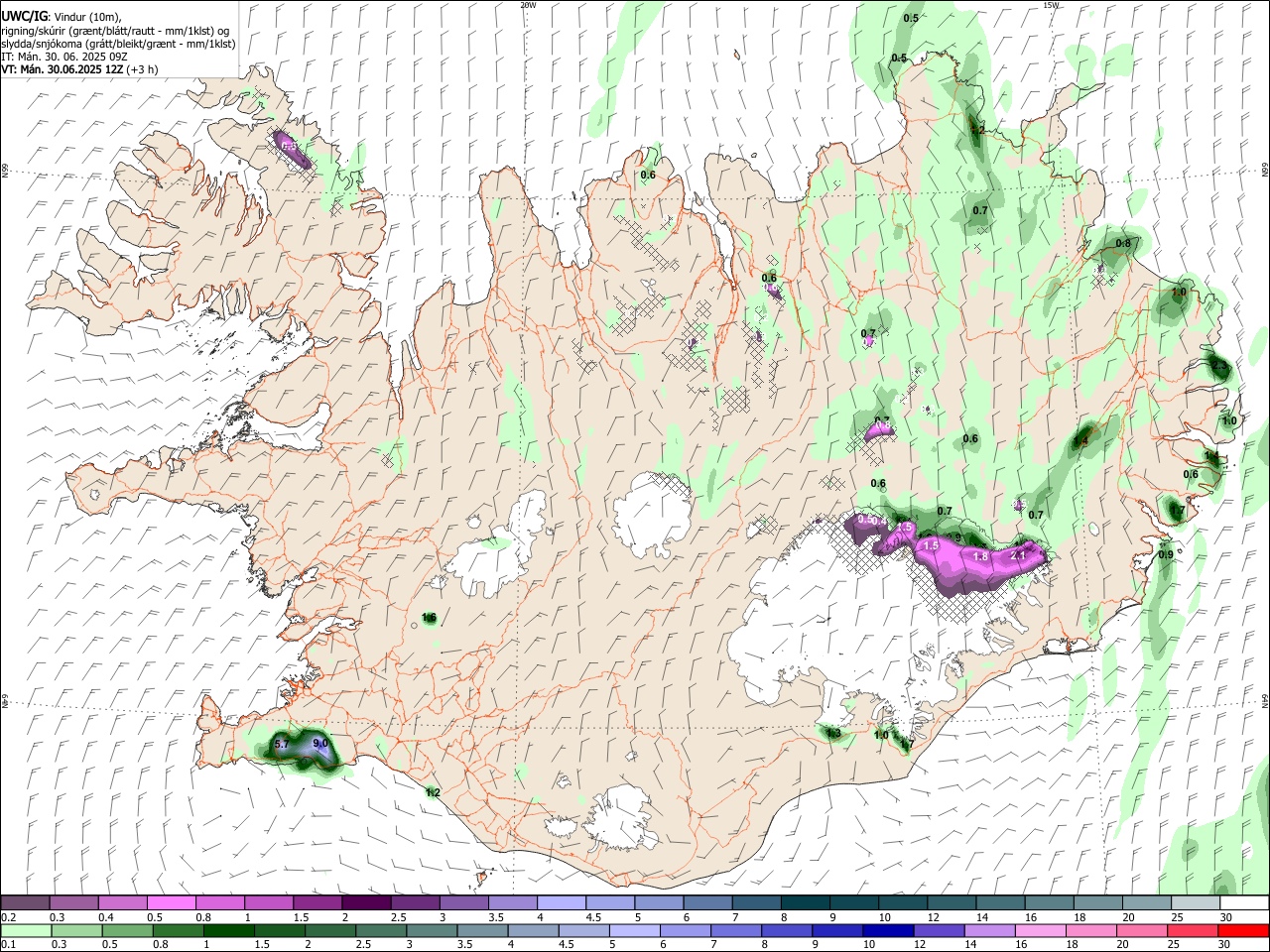
Task: Click the 25 label under lower legend row
Action: 1176,945
